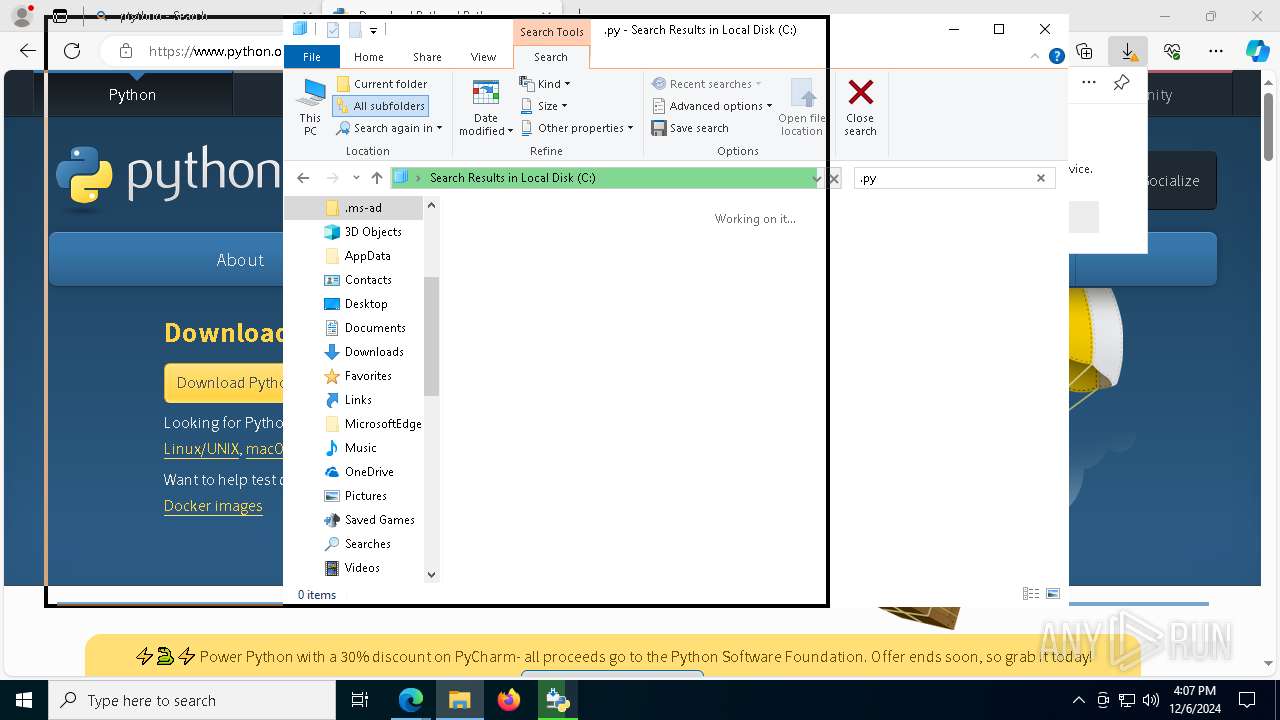Open Edge Settings and more menu
The width and height of the screenshot is (1280, 720).
[x=1216, y=51]
